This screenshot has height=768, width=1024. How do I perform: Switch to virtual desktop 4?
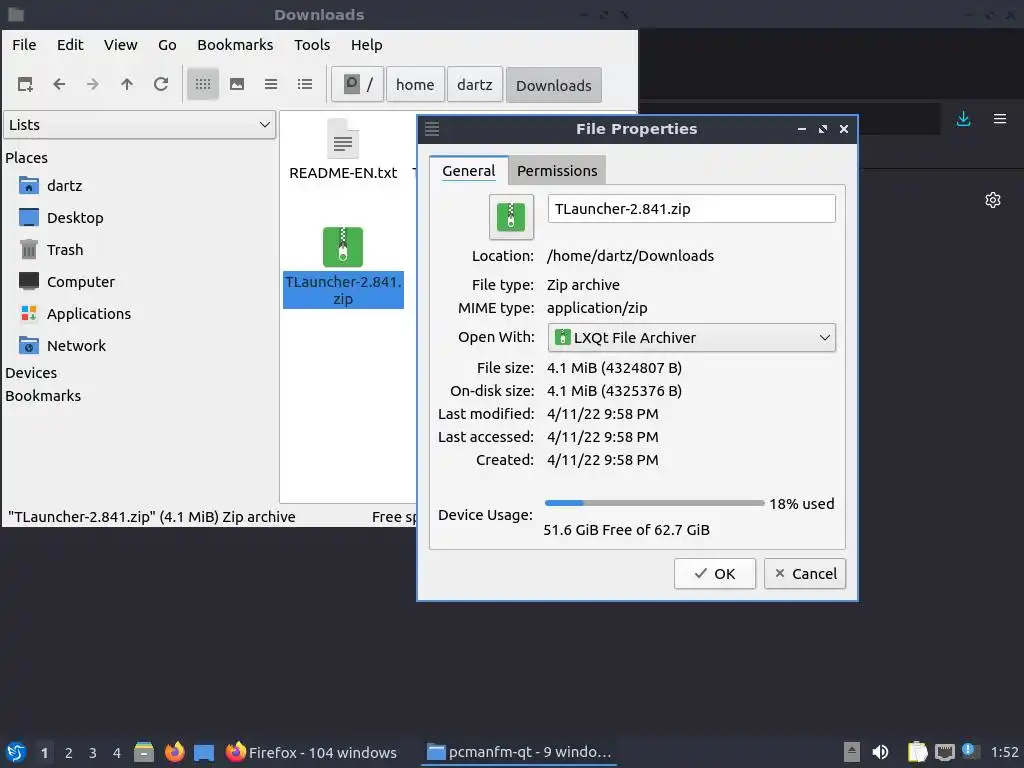(117, 753)
